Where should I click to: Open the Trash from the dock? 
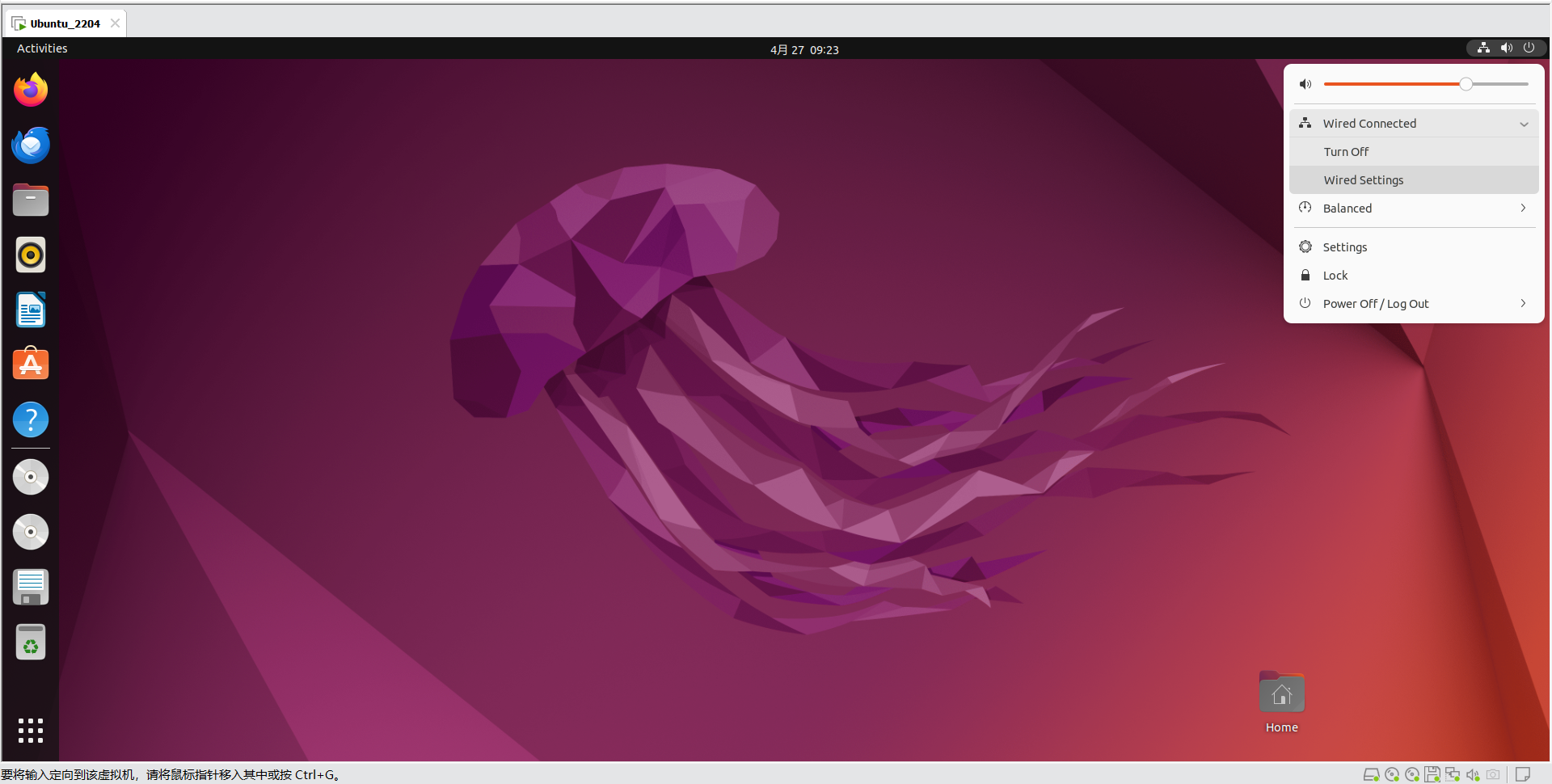pyautogui.click(x=31, y=643)
